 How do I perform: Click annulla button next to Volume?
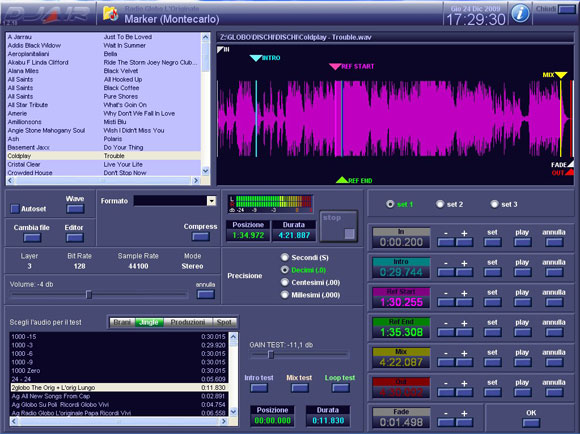coord(206,295)
